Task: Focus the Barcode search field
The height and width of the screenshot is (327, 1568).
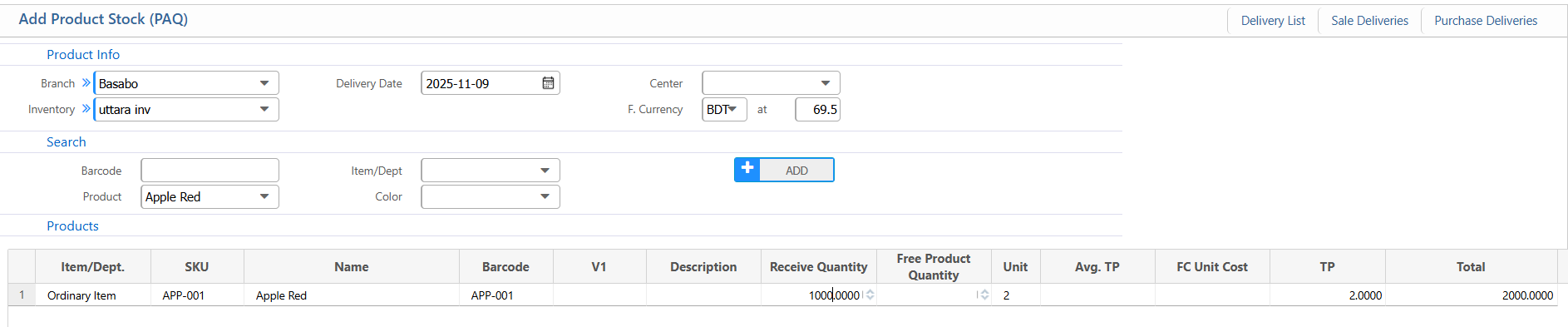Action: [x=210, y=171]
